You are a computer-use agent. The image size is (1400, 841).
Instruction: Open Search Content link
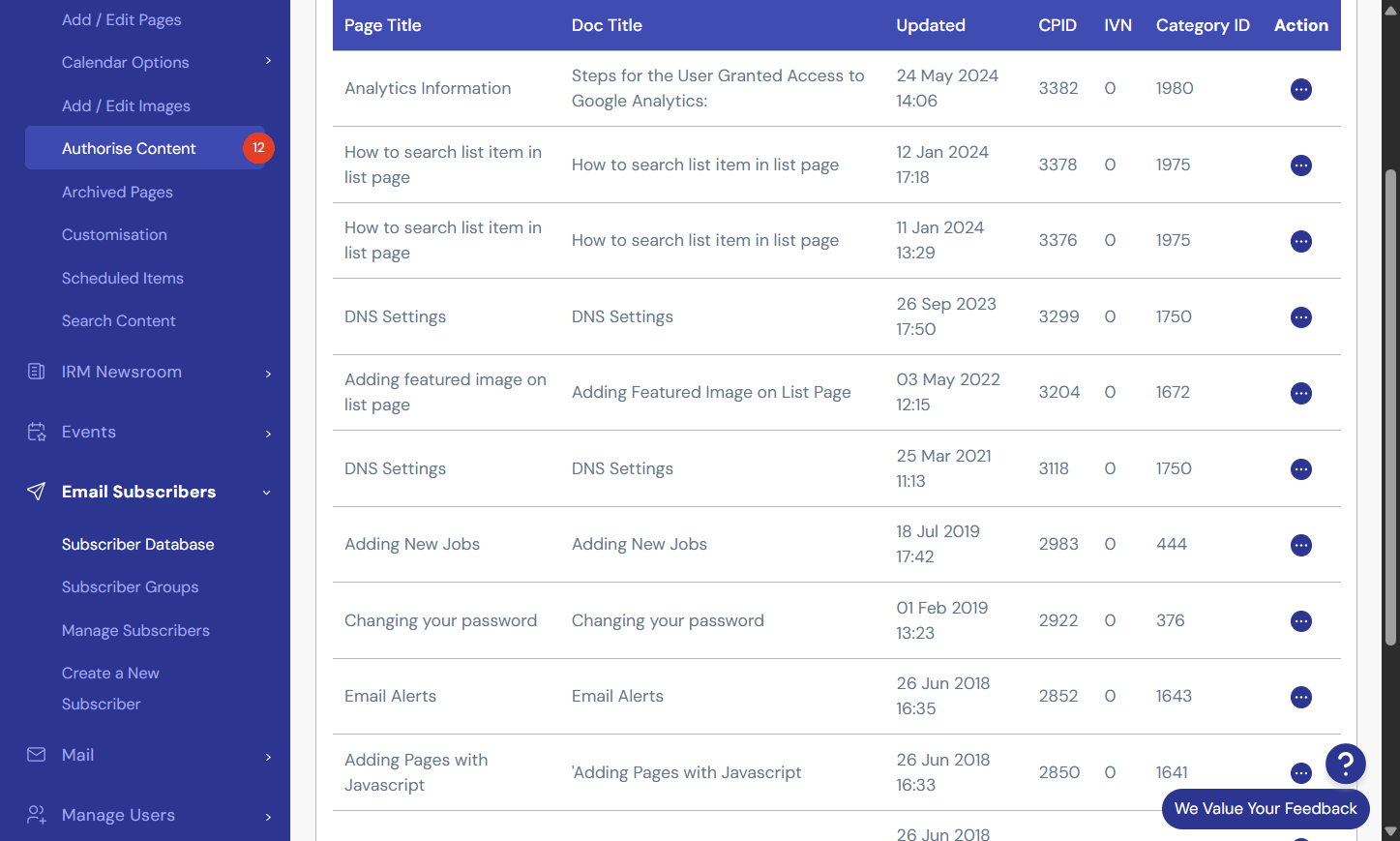(x=119, y=320)
